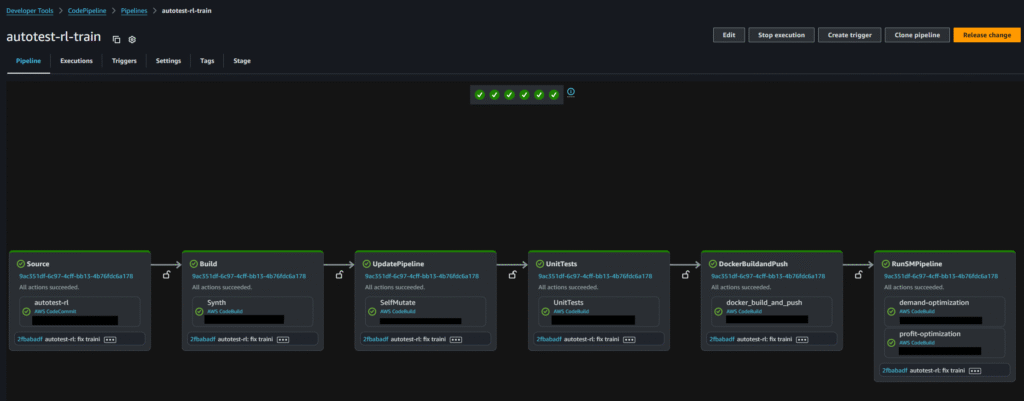
Task: Toggle transition lock between DockerBuildandPush and RunSMPipeline
Action: 858,274
